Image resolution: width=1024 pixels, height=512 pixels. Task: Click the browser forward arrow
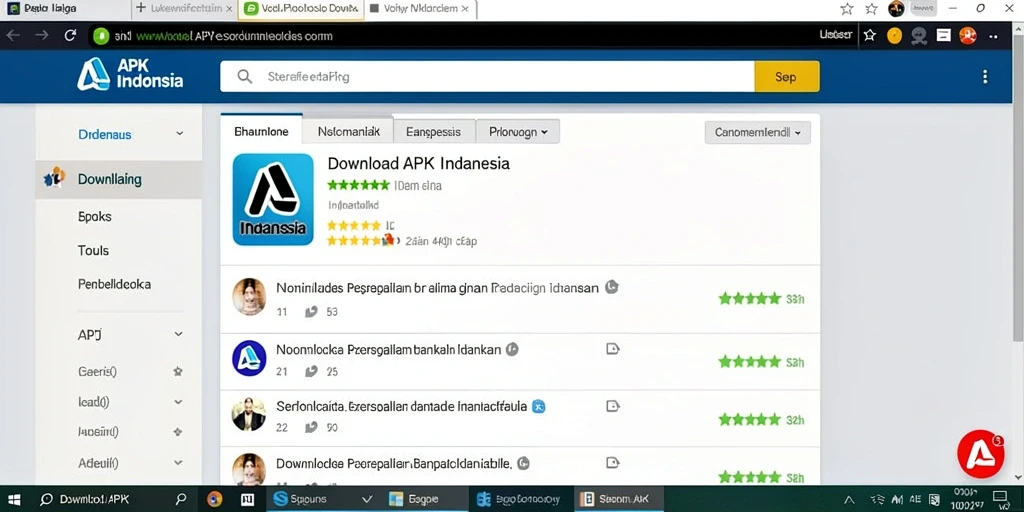pyautogui.click(x=42, y=35)
